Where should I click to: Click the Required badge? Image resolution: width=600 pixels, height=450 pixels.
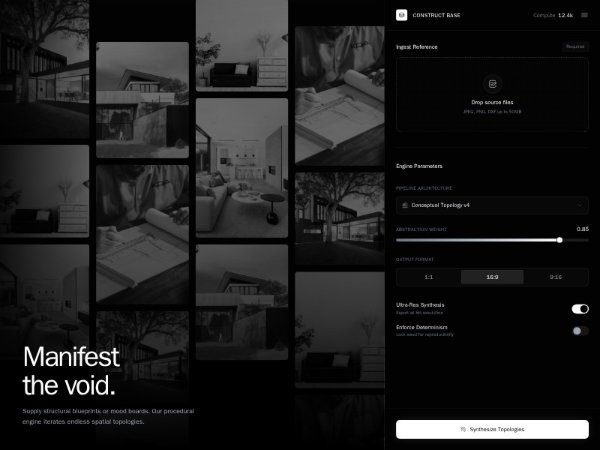click(575, 46)
